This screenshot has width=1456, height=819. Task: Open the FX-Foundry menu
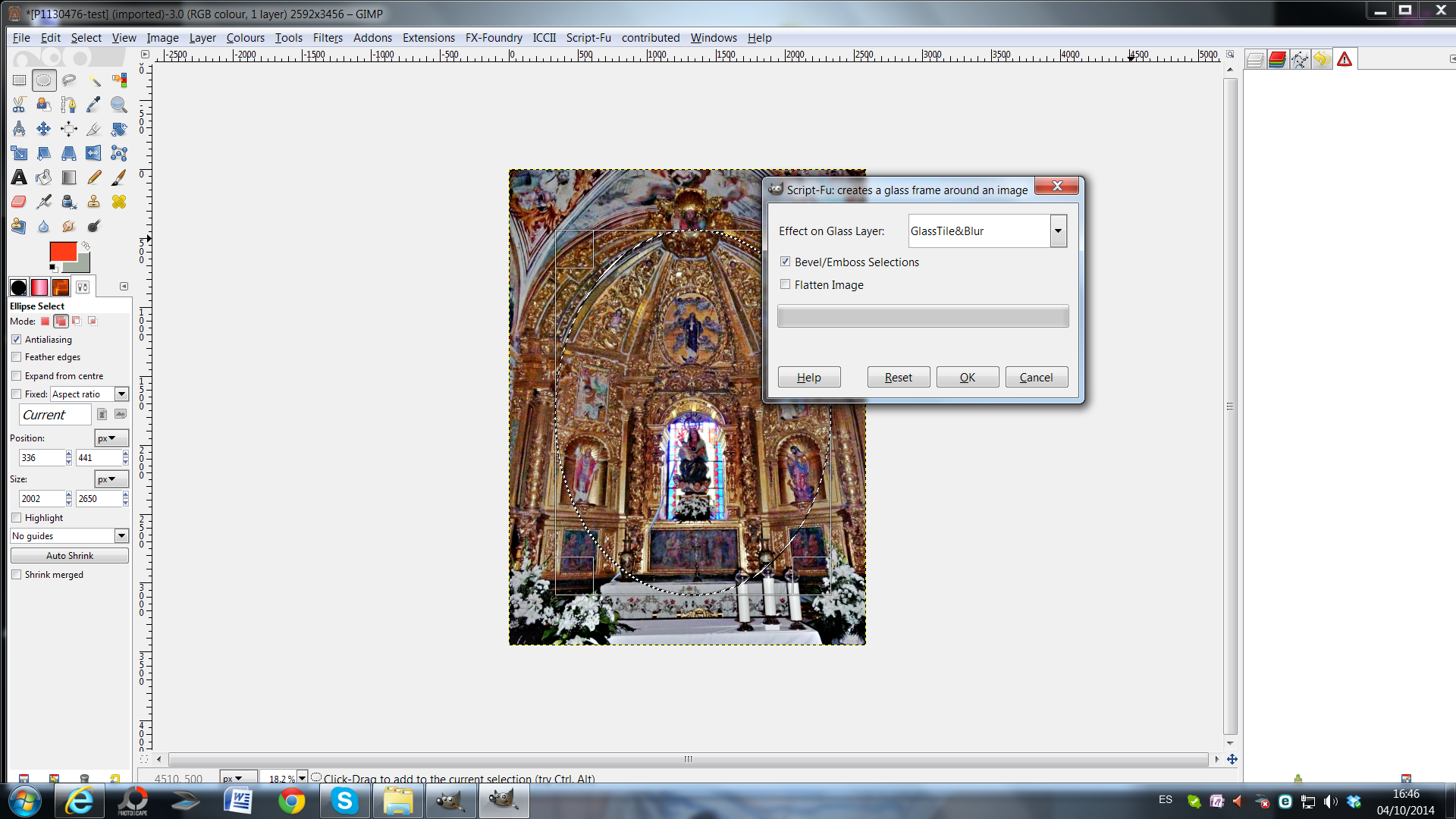tap(494, 38)
